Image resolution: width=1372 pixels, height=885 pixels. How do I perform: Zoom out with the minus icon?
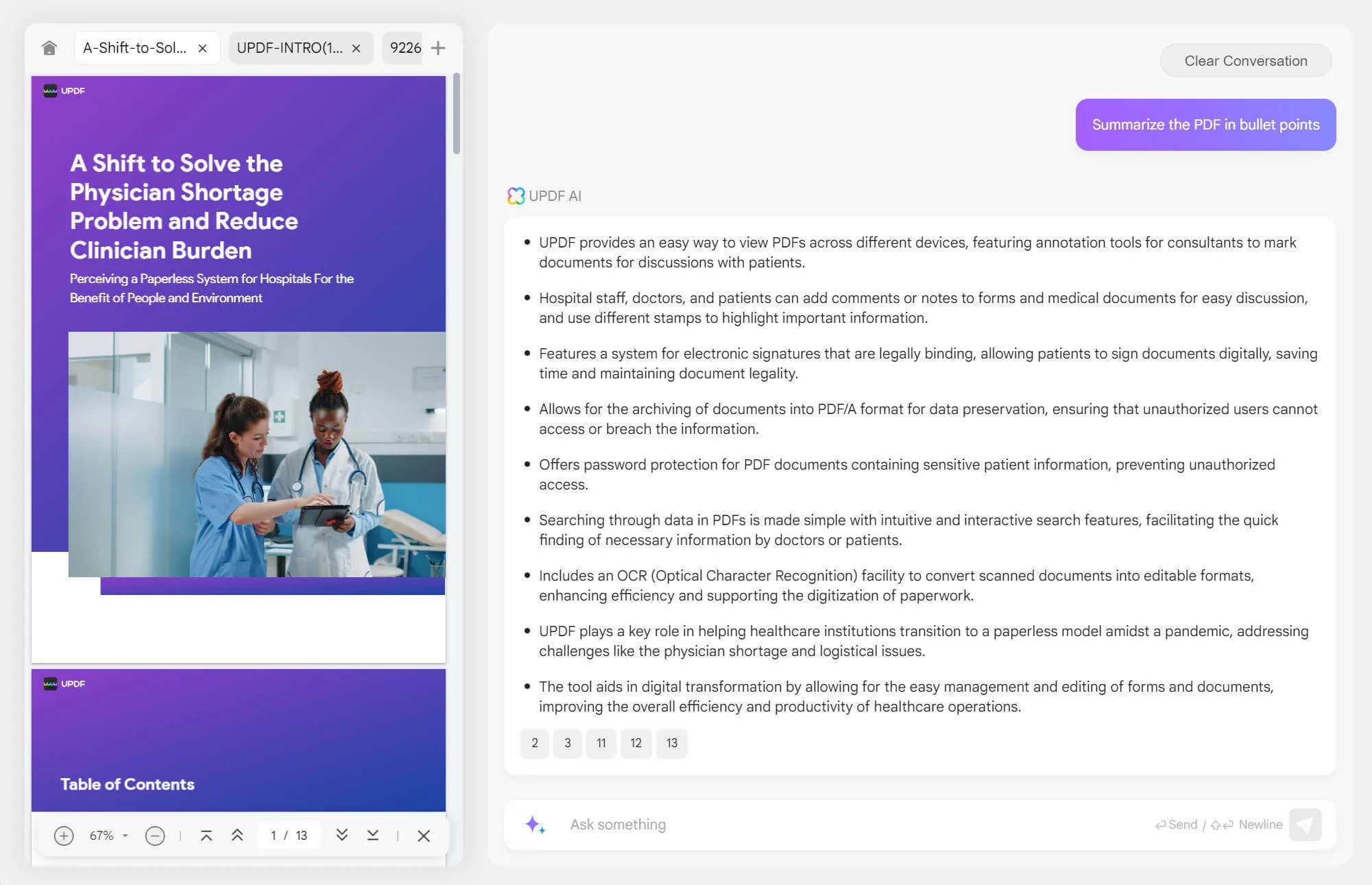point(155,836)
